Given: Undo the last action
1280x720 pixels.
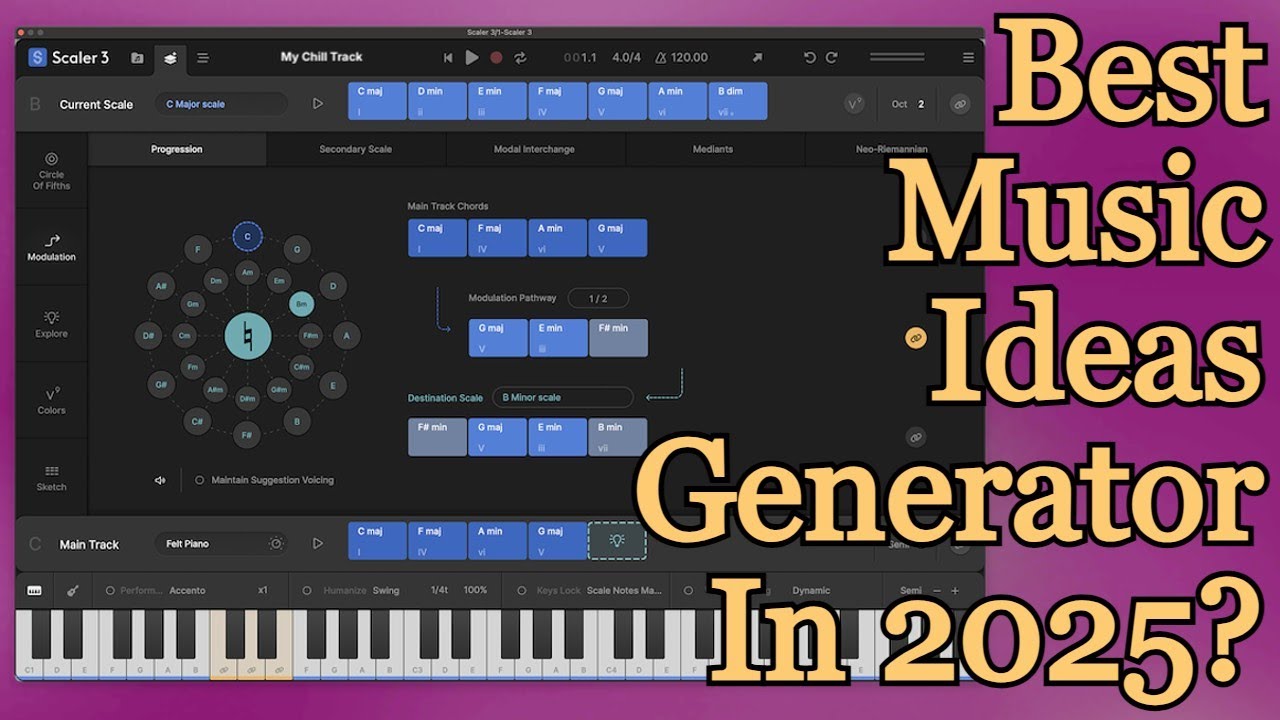Looking at the screenshot, I should click(810, 58).
